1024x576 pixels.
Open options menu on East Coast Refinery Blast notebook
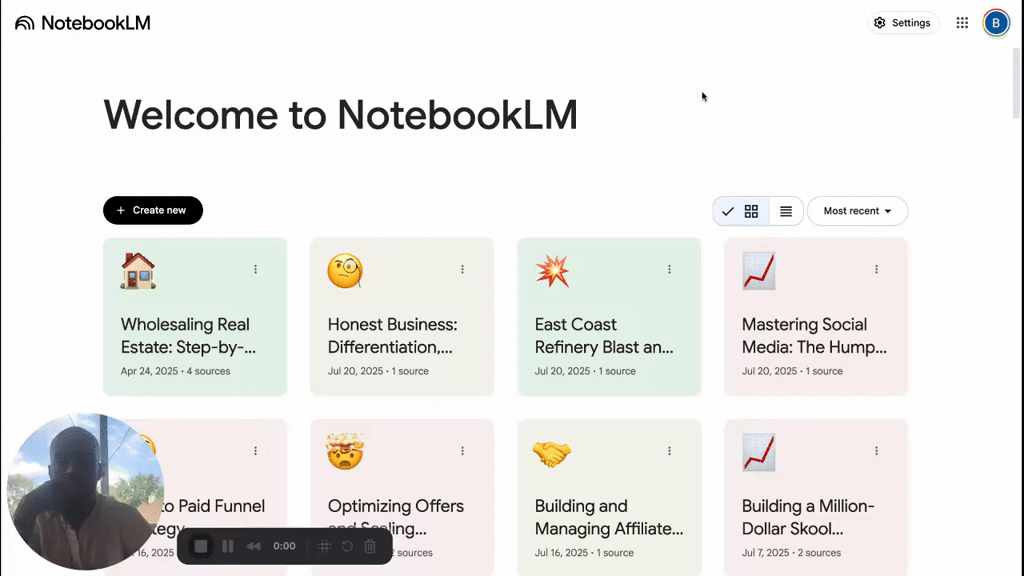(x=669, y=269)
